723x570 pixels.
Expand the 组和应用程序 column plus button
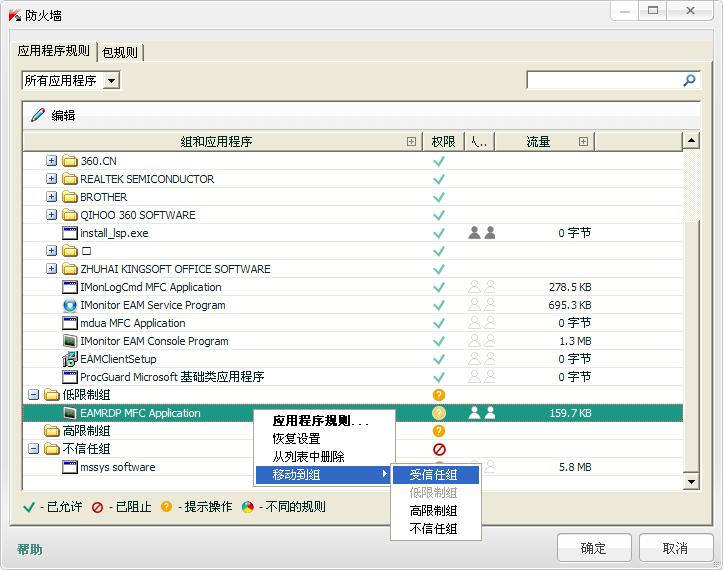pos(411,142)
